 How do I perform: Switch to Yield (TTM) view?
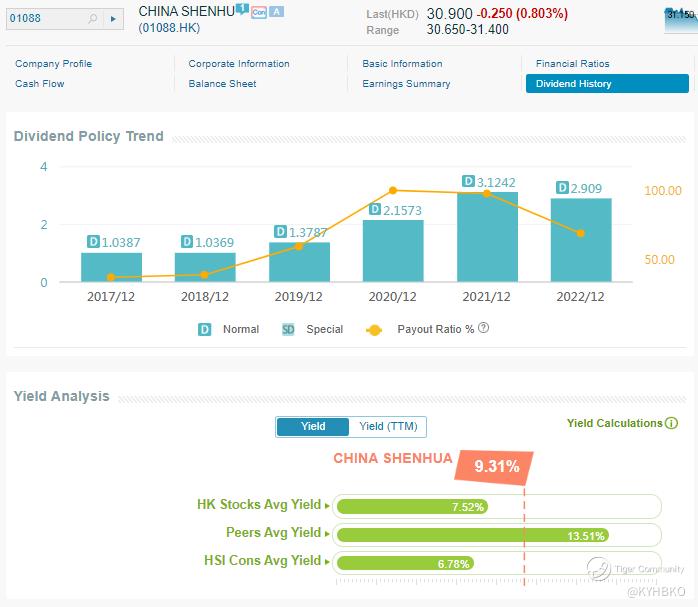388,427
